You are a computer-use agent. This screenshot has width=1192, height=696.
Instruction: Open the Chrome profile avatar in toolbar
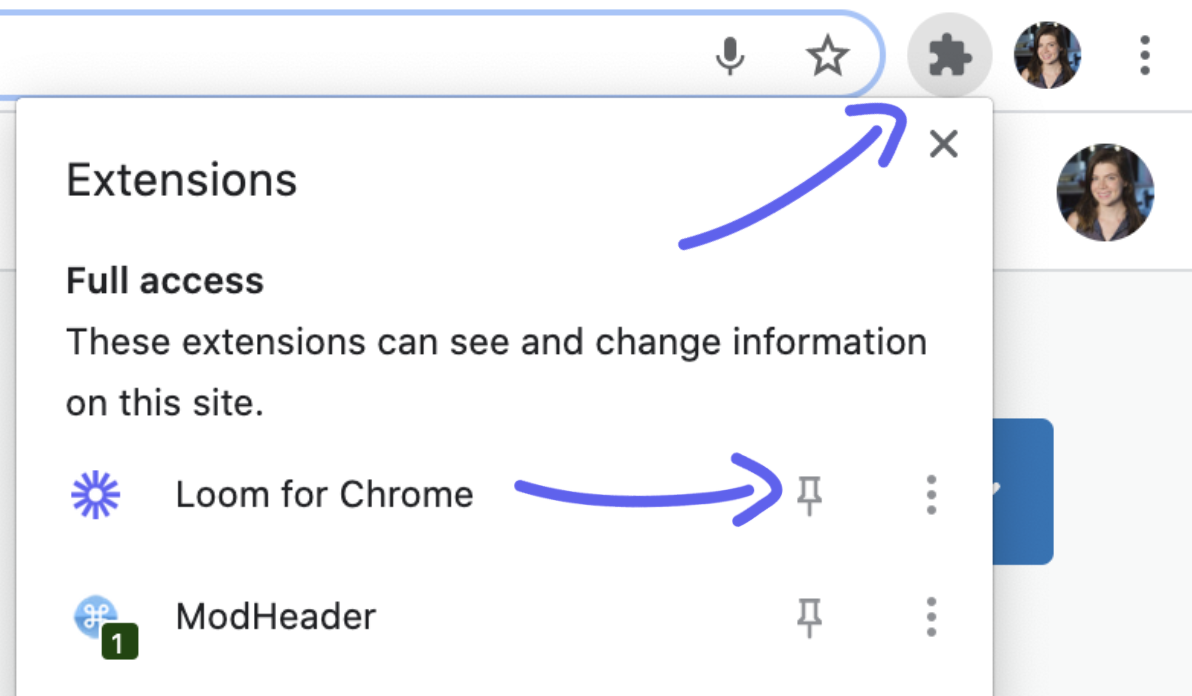(x=1047, y=56)
